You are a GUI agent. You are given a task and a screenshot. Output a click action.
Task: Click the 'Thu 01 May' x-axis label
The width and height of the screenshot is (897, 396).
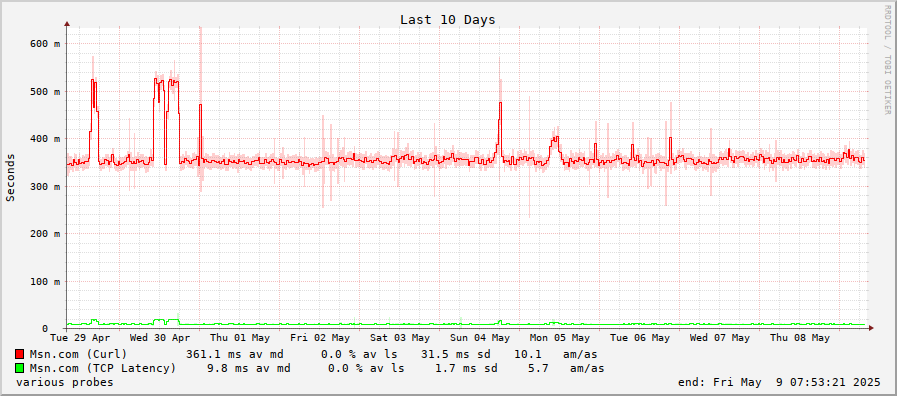pos(240,338)
